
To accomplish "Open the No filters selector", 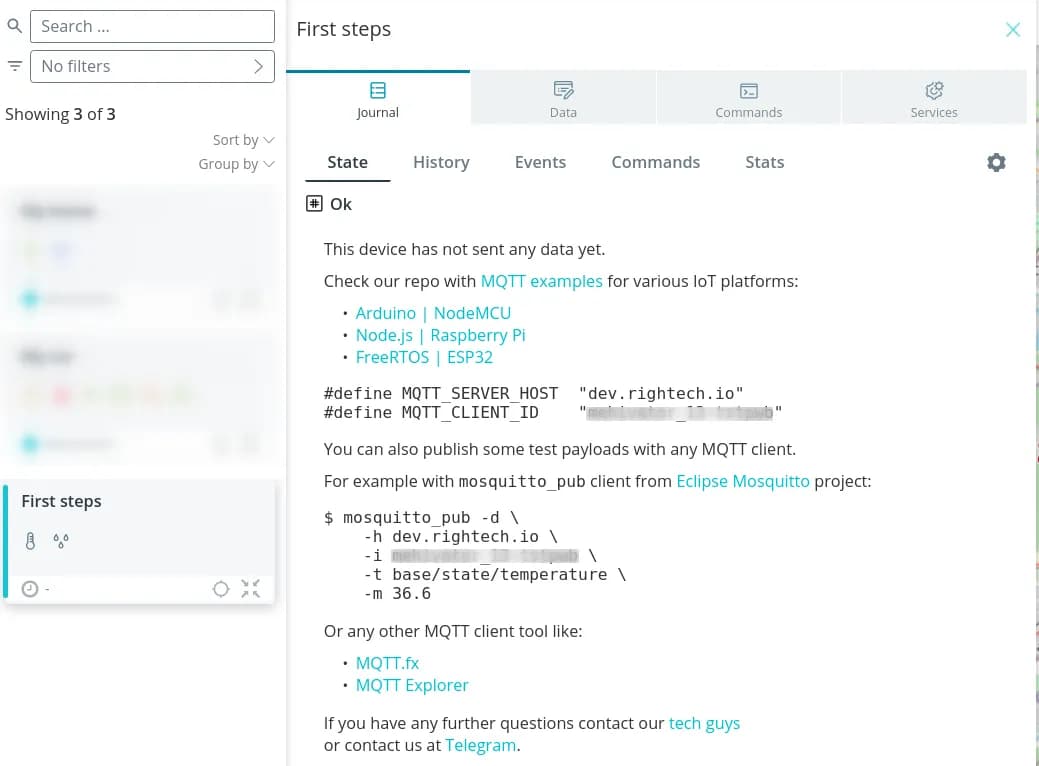I will point(152,66).
